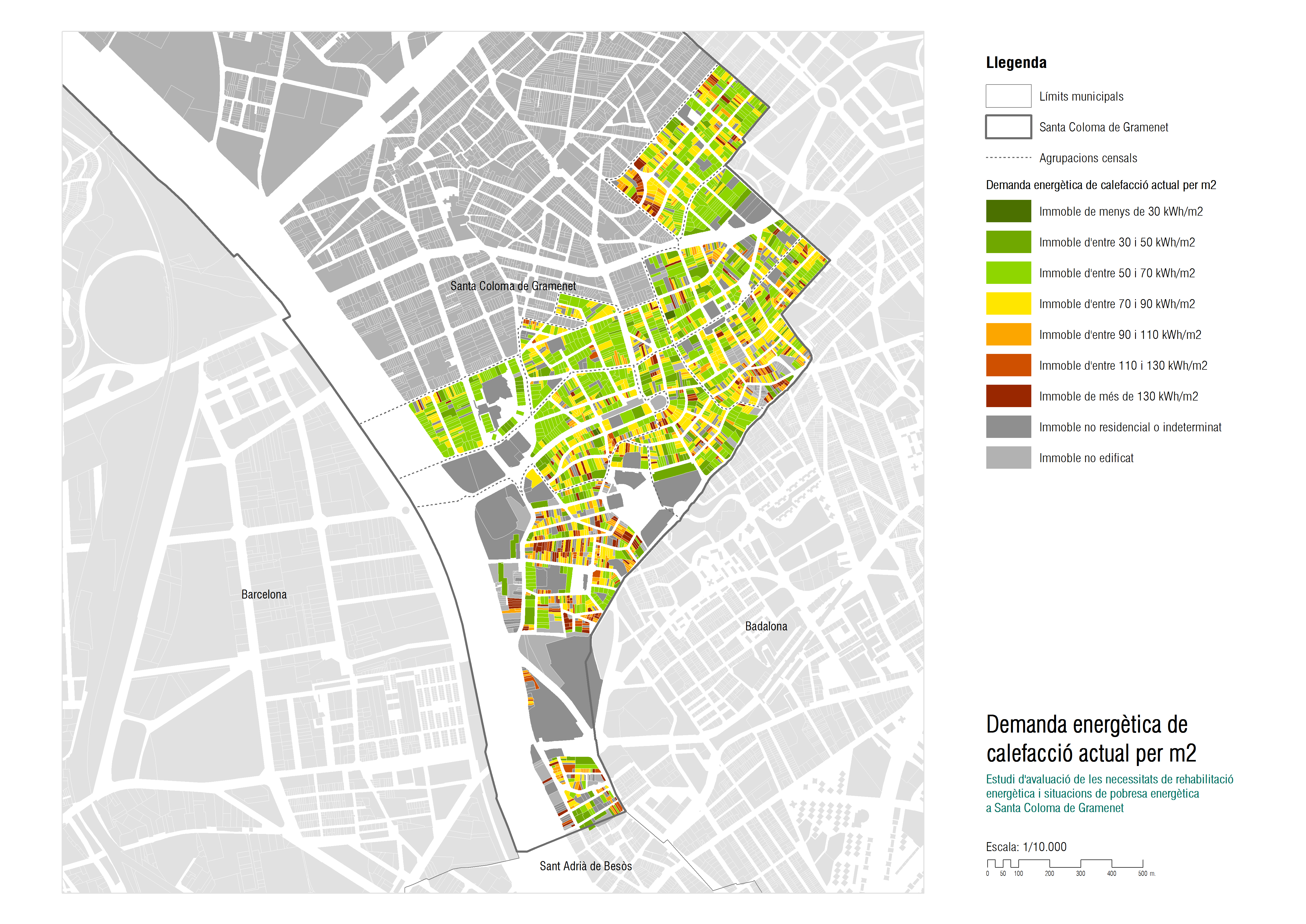
Task: Click the orange '90 i 110 kWh/m2' swatch
Action: (1008, 334)
